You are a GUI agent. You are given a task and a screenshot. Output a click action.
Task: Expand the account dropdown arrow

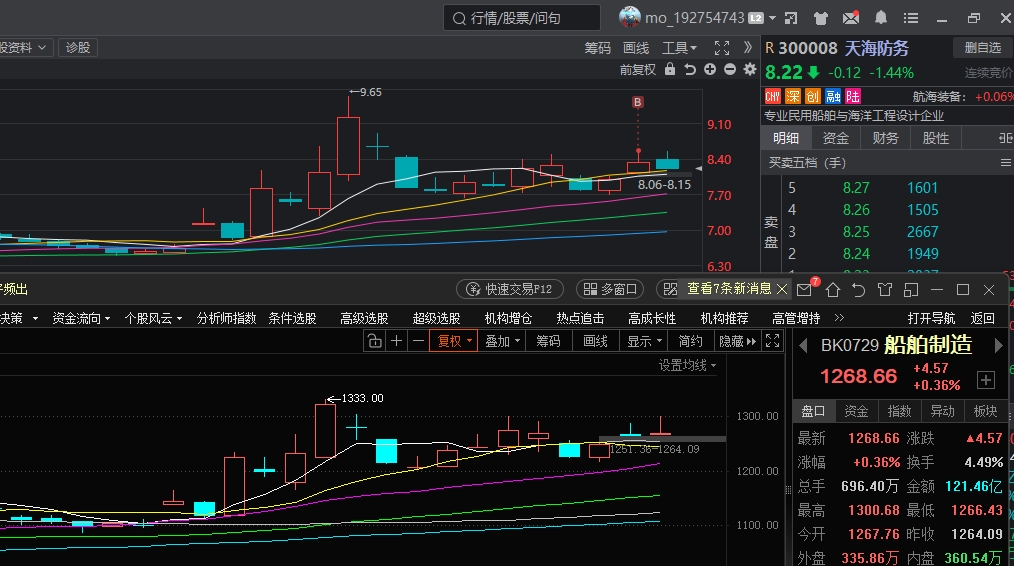(772, 18)
